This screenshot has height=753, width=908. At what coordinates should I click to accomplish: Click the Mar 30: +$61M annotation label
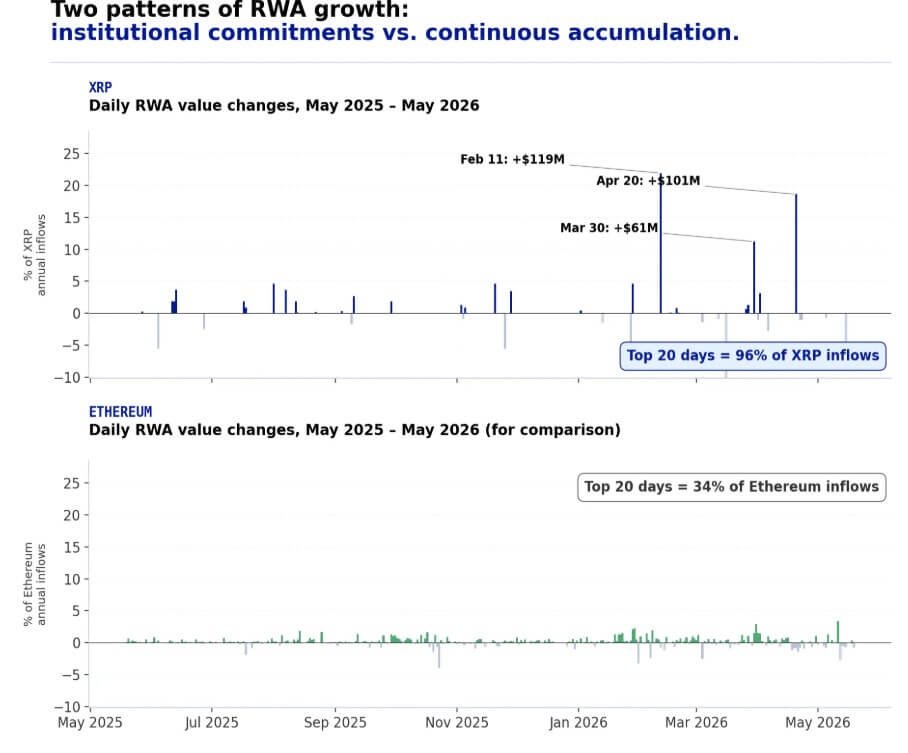(609, 228)
